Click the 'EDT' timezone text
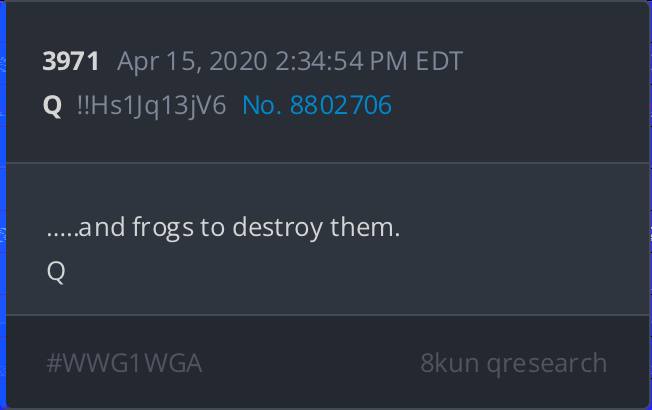Screen dimensions: 652x410 click(439, 62)
